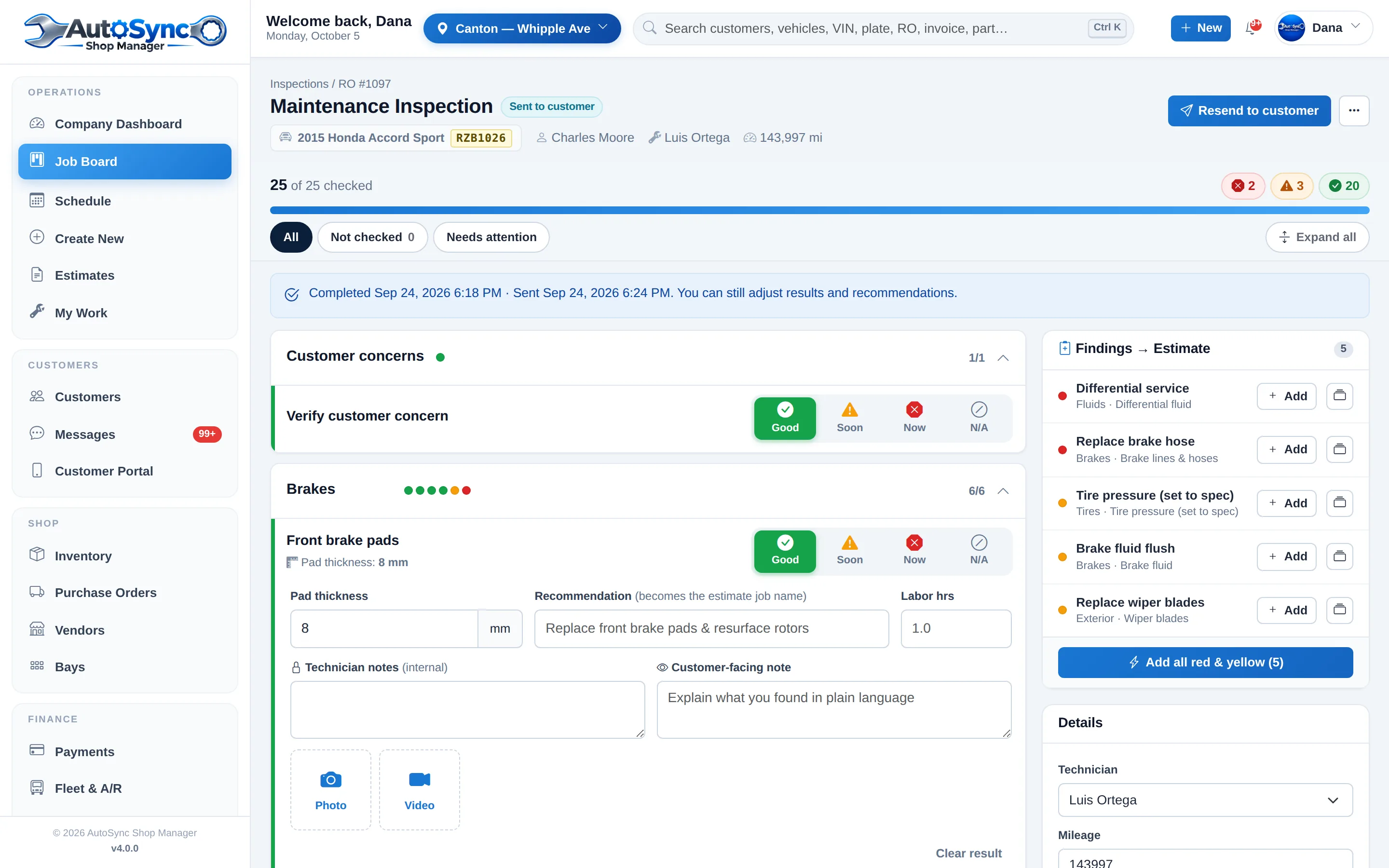
Task: Click Expand all sections
Action: (x=1317, y=237)
